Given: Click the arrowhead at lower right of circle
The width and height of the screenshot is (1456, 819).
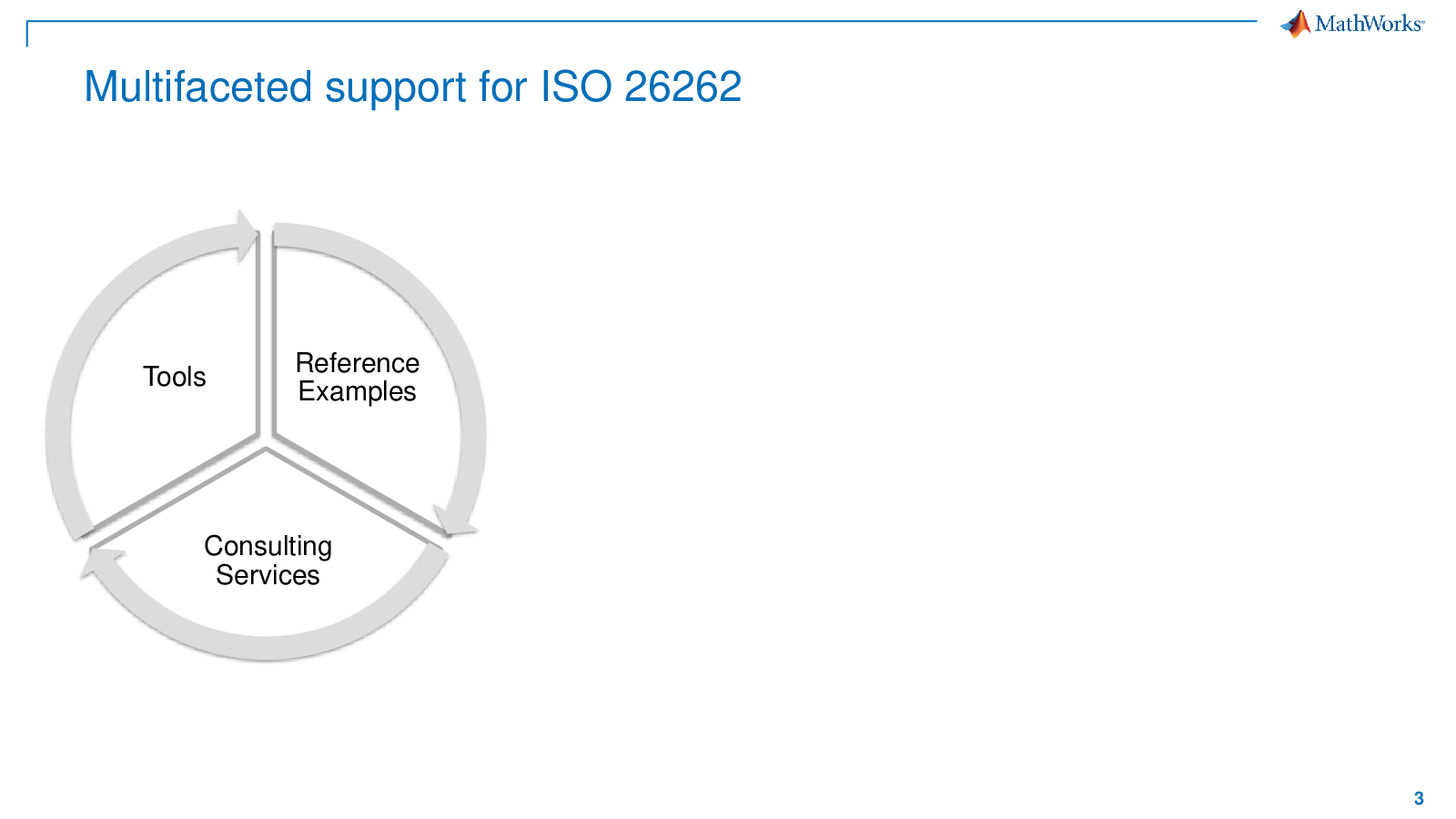Looking at the screenshot, I should tap(456, 521).
